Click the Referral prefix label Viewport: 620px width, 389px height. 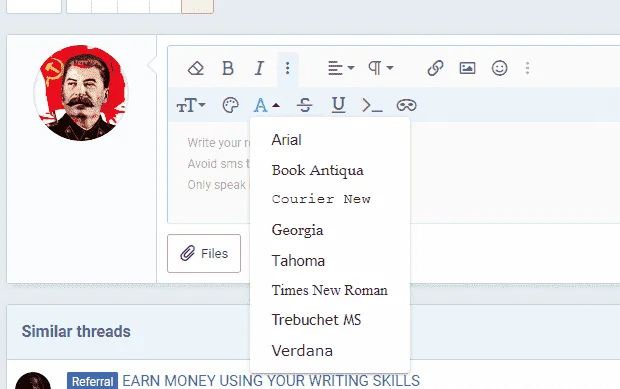(x=93, y=381)
